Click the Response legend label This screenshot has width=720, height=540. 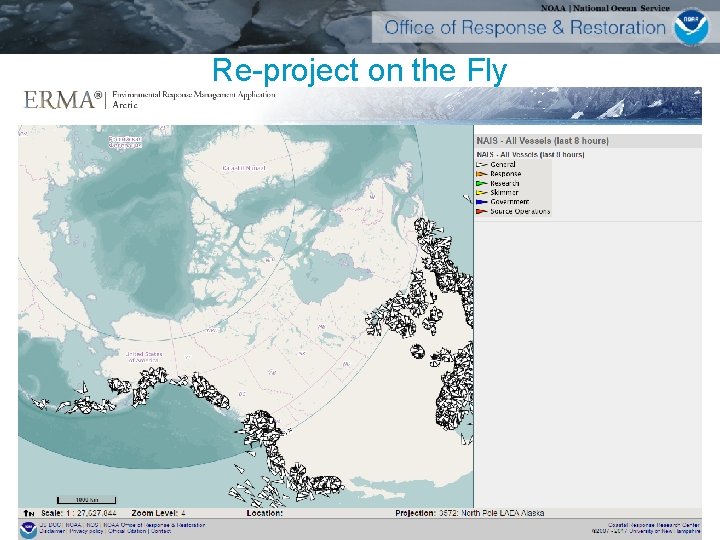[506, 174]
